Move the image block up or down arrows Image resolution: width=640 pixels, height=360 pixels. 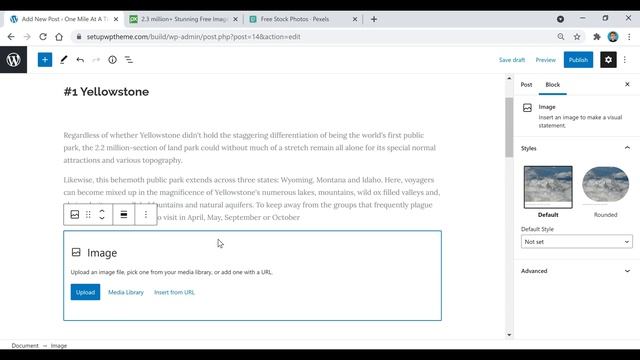pyautogui.click(x=102, y=214)
